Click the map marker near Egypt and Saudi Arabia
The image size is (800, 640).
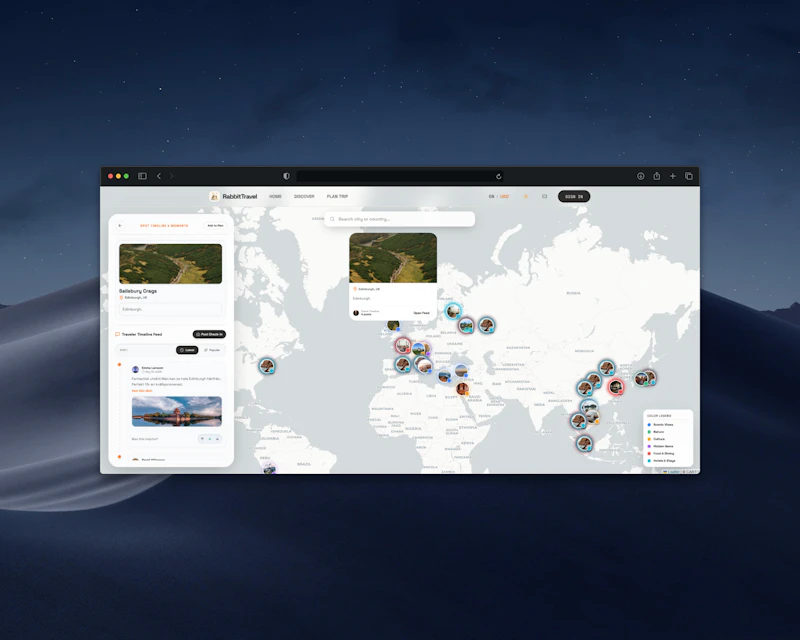(x=462, y=389)
